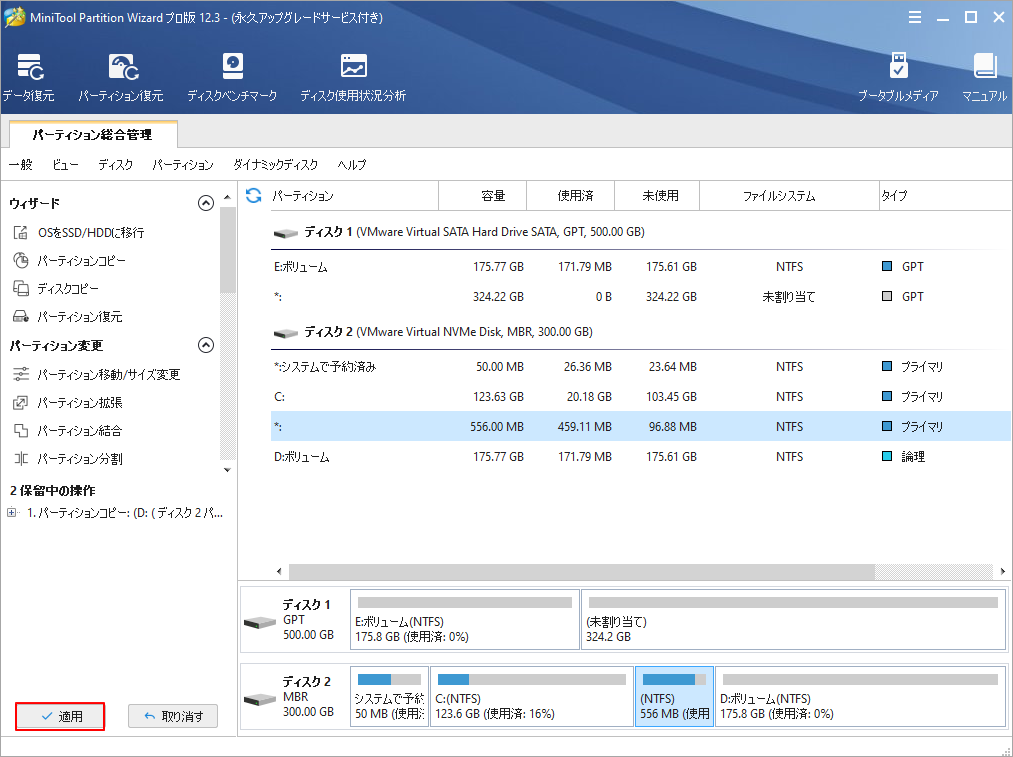This screenshot has height=757, width=1013.
Task: Select the 556.00 MB partition row
Action: pos(640,427)
